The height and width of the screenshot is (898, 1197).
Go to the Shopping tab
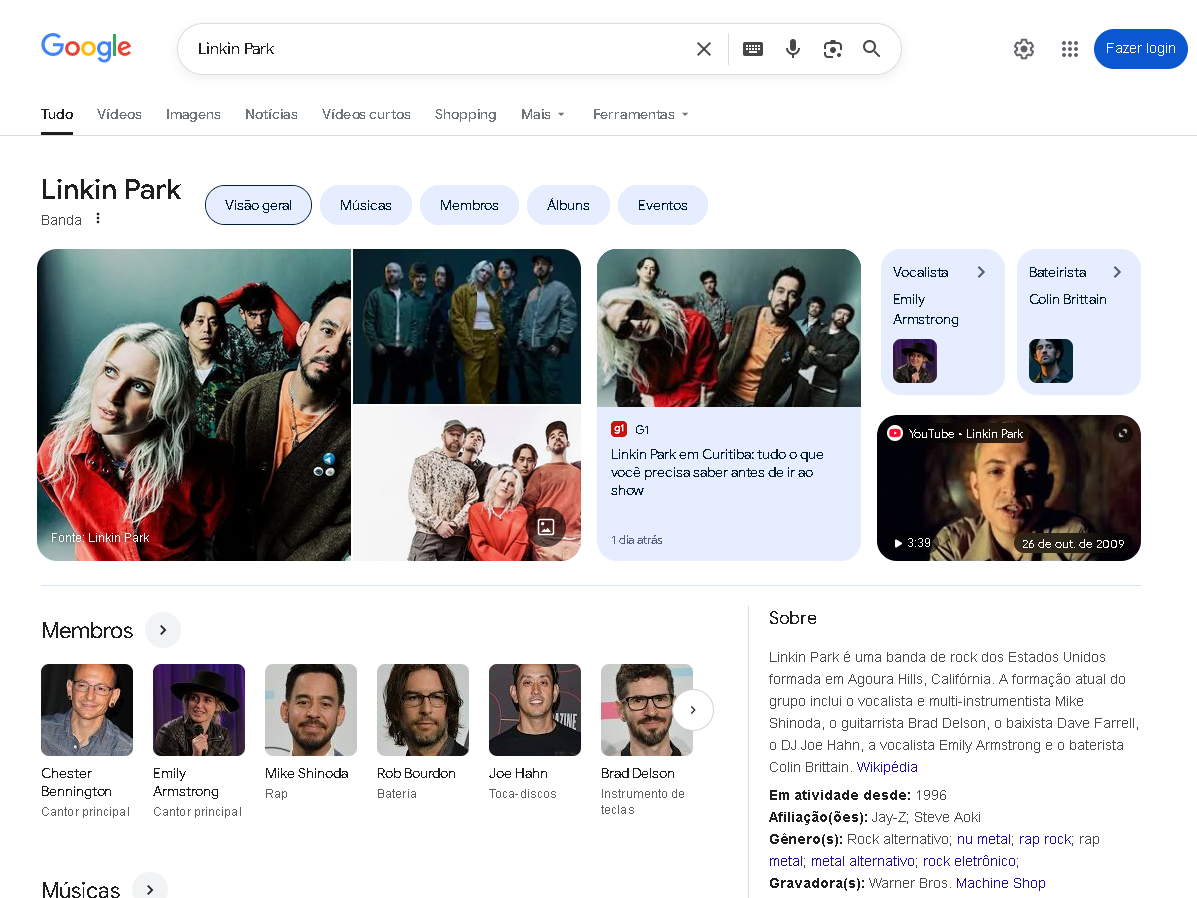[x=466, y=114]
